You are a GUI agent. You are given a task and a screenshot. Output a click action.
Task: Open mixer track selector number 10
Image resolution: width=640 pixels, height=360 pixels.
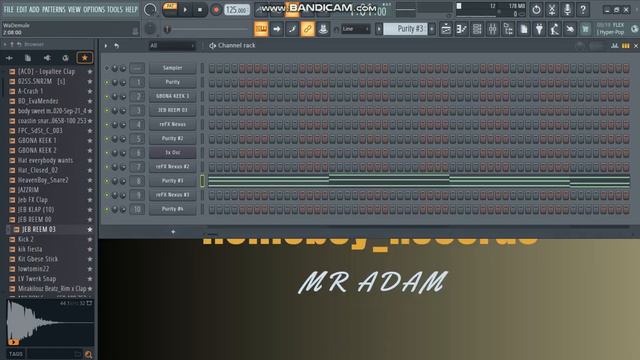137,209
